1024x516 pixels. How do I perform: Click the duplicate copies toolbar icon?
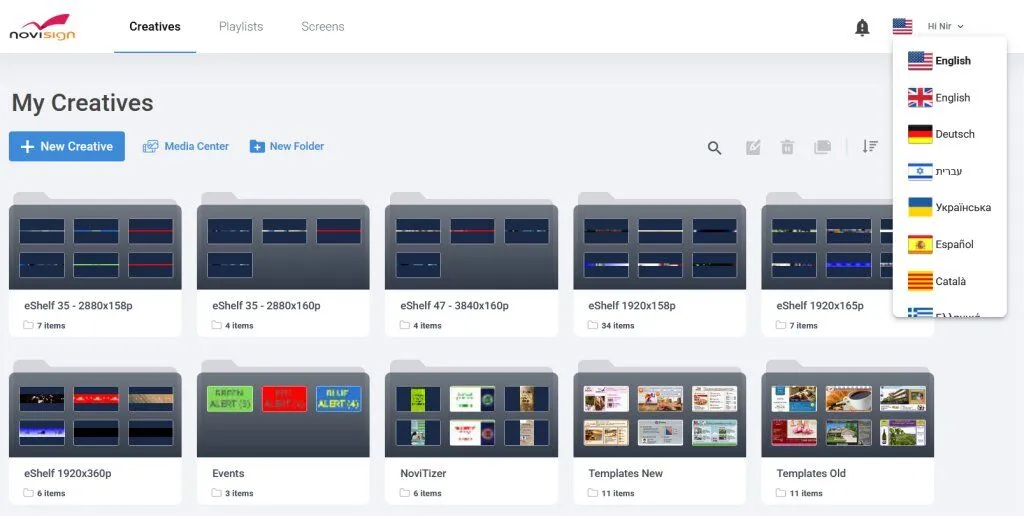click(x=822, y=148)
